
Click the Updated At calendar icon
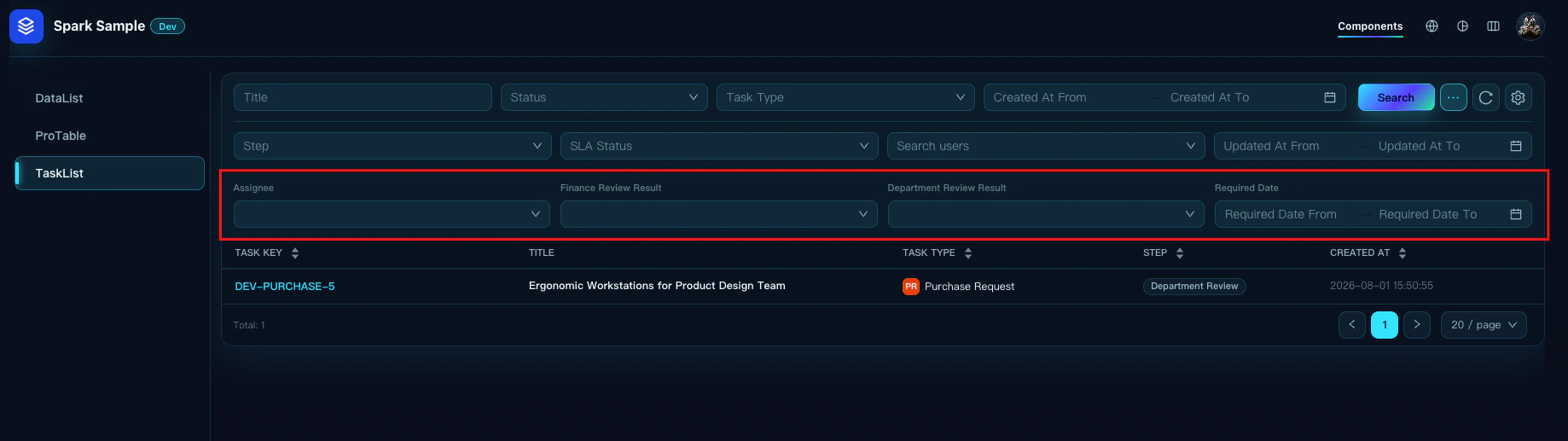tap(1515, 146)
